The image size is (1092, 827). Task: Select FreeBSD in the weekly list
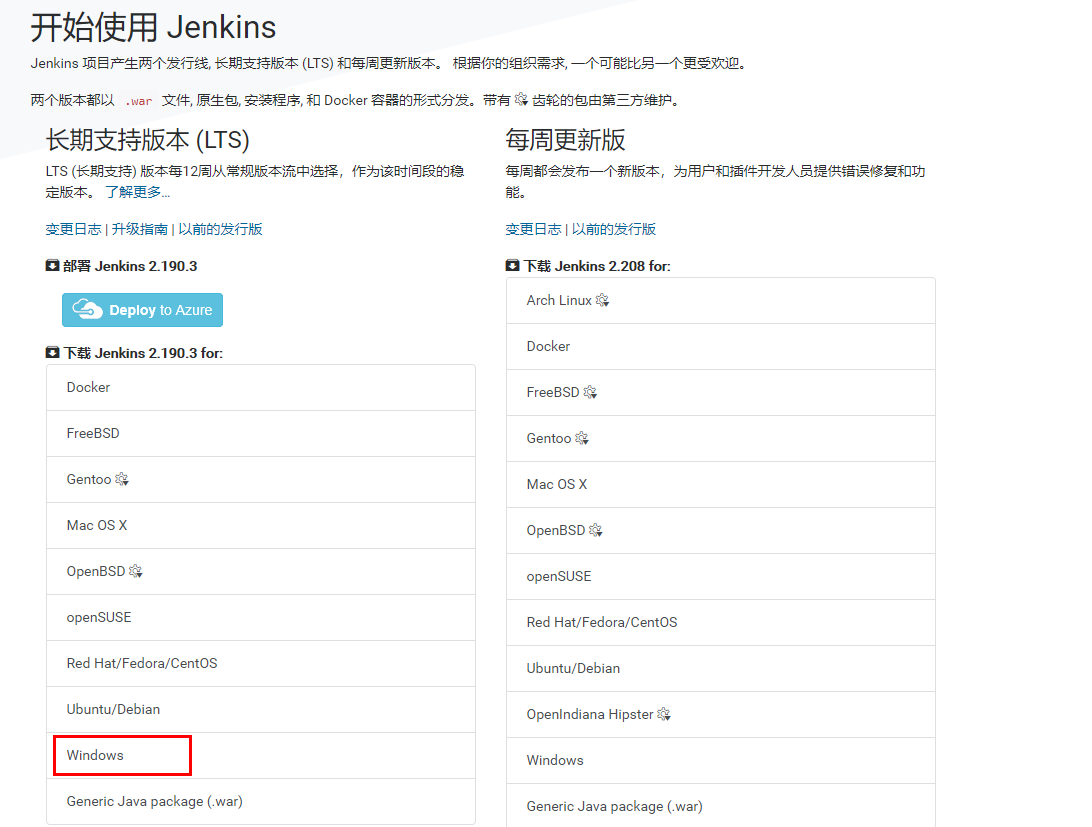(721, 392)
